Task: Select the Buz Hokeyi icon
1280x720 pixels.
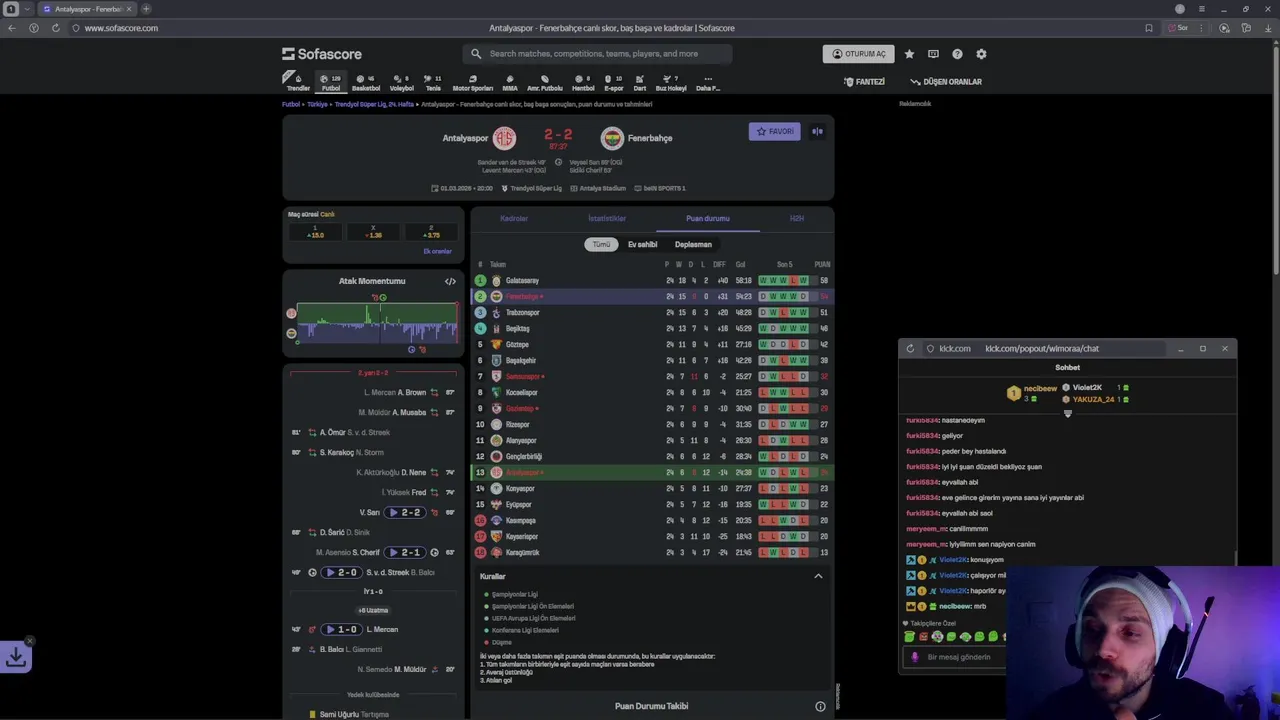Action: pos(671,82)
